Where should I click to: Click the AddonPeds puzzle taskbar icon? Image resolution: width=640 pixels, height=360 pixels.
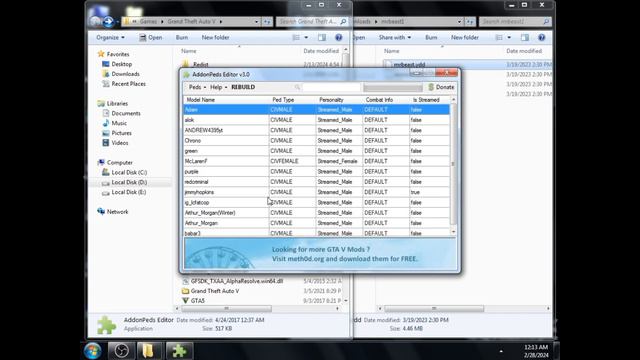pyautogui.click(x=179, y=351)
